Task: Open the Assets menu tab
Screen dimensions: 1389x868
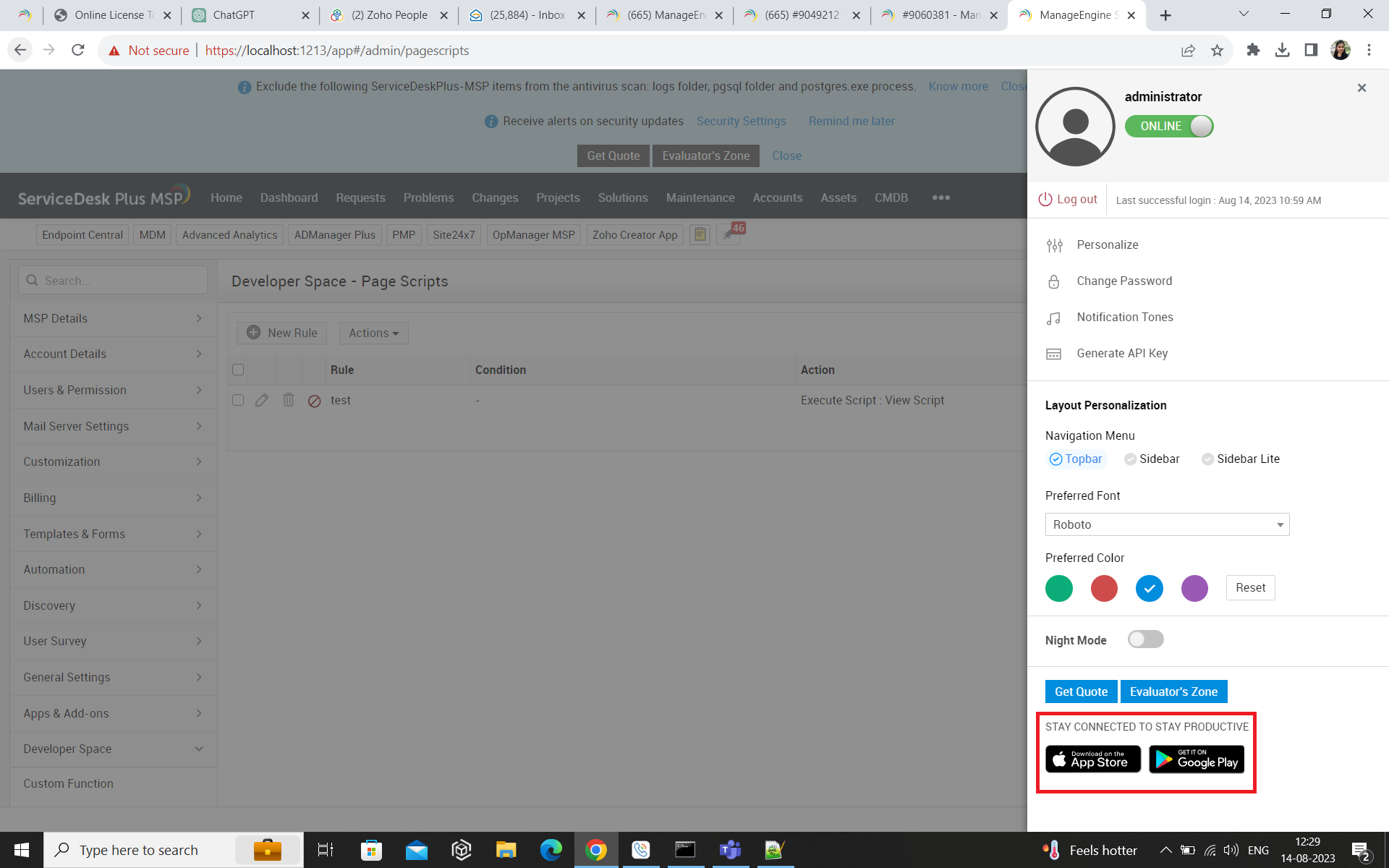Action: pyautogui.click(x=838, y=197)
